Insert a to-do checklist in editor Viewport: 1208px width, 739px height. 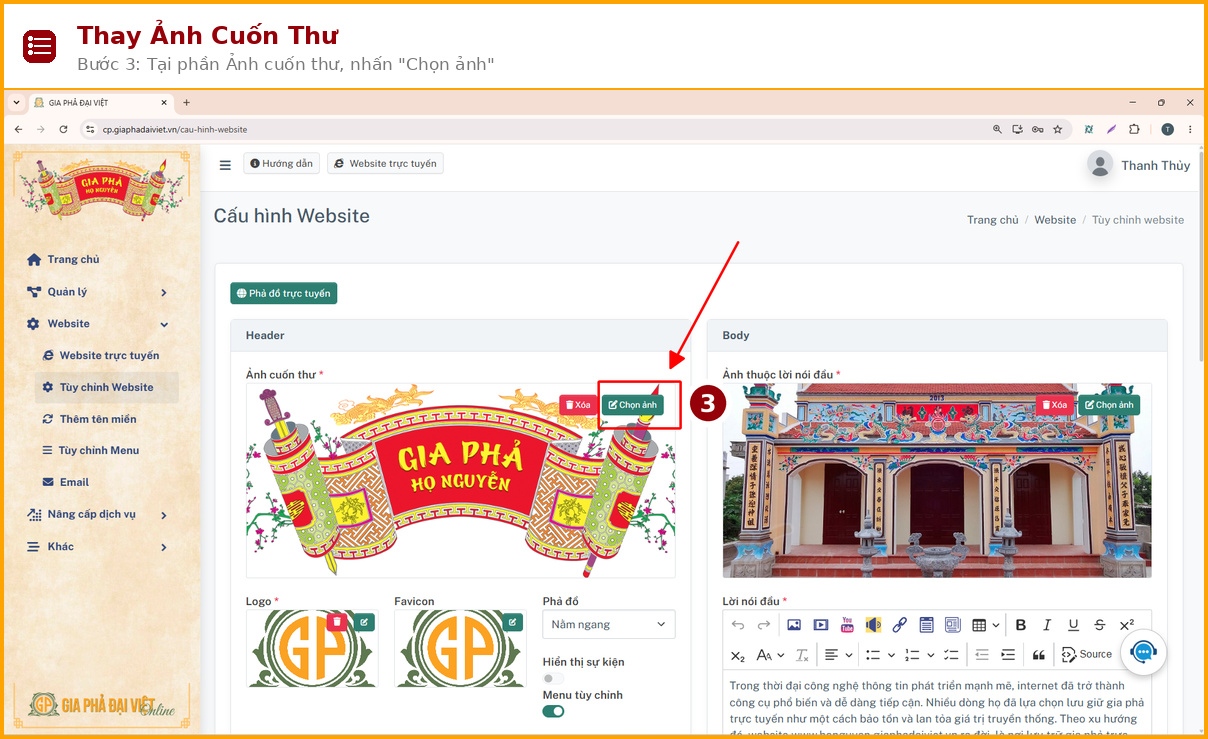(x=951, y=655)
